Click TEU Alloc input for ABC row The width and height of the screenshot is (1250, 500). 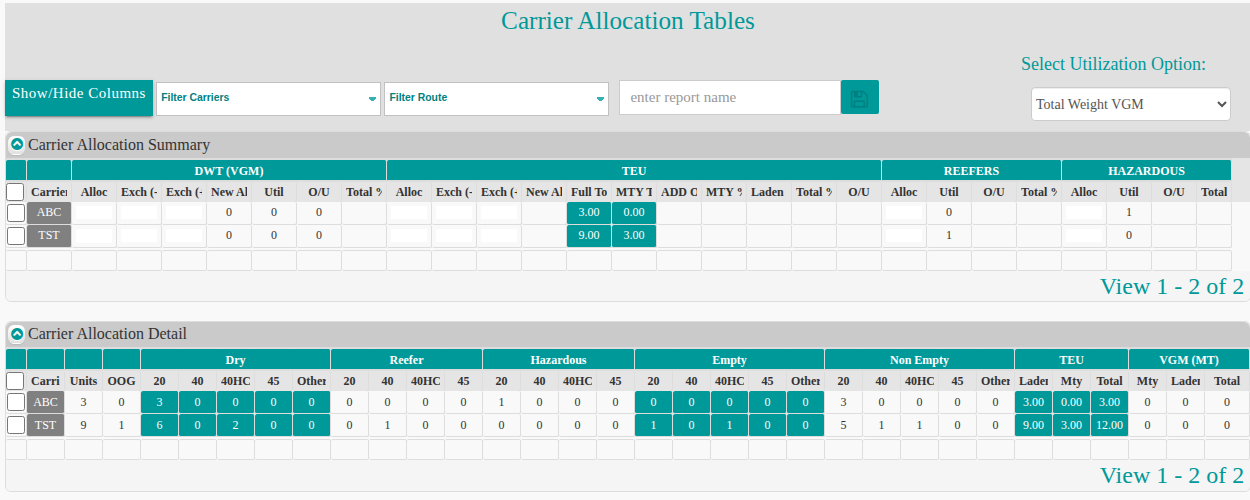[409, 213]
